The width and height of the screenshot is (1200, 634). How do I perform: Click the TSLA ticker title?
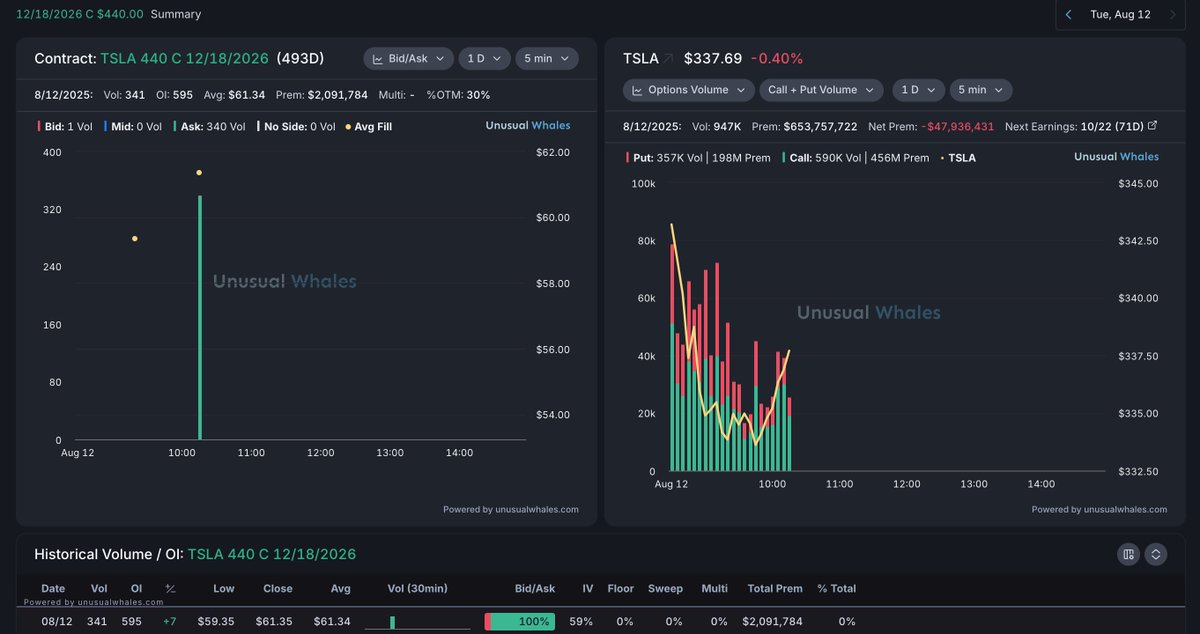click(x=641, y=59)
